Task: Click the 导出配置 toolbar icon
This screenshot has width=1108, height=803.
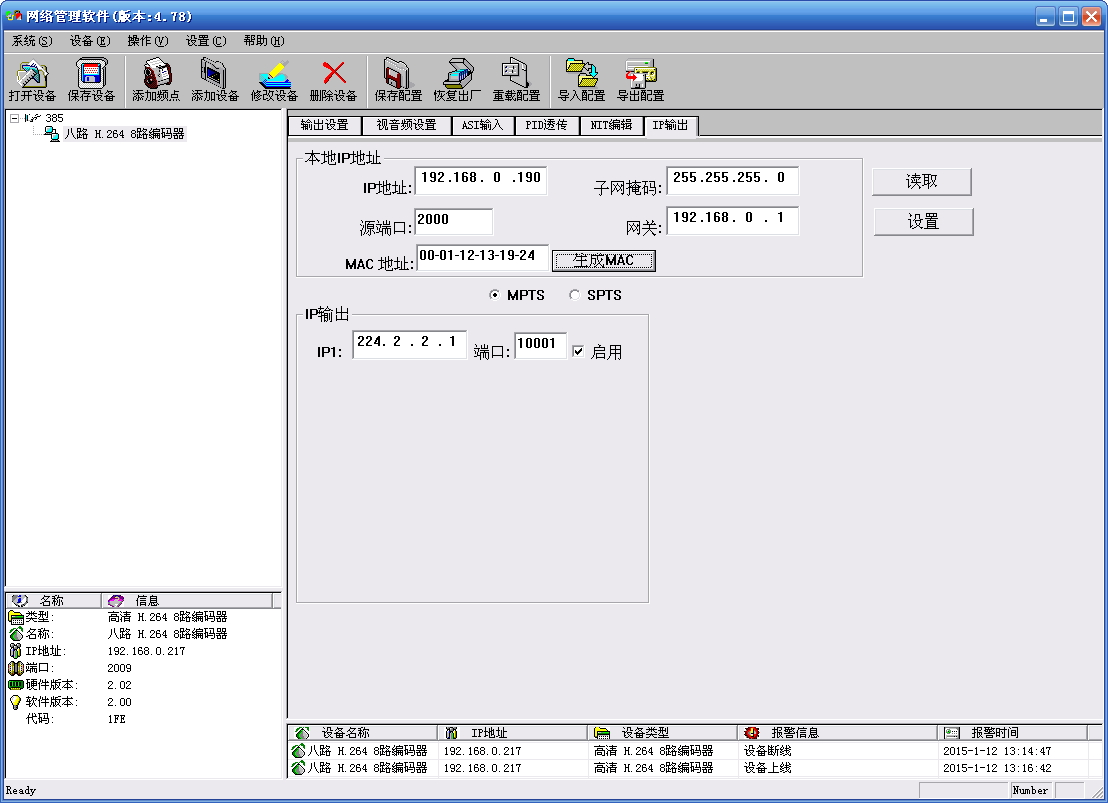Action: pyautogui.click(x=640, y=80)
